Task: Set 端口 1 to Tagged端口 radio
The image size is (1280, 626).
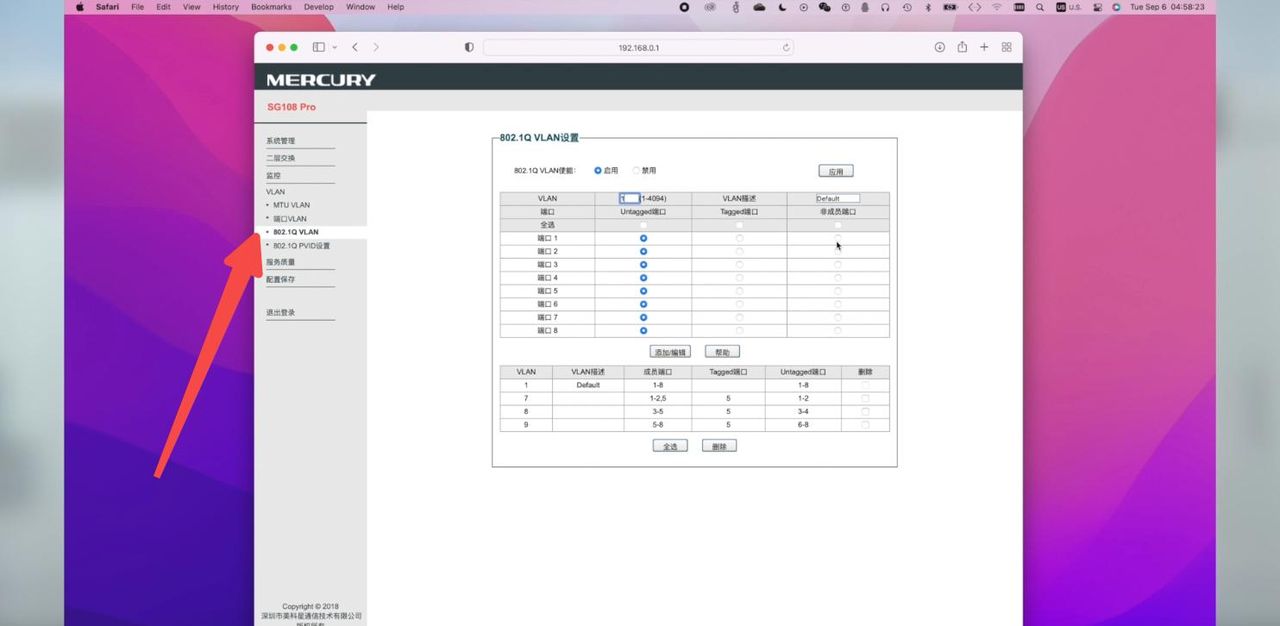Action: [740, 238]
